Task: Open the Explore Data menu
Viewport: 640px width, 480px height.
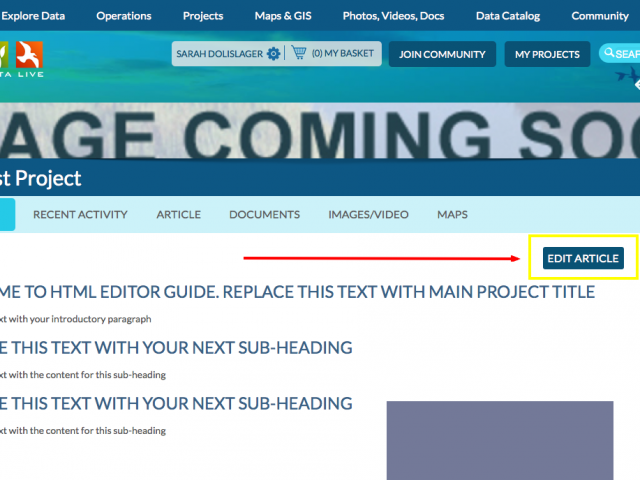Action: (32, 16)
